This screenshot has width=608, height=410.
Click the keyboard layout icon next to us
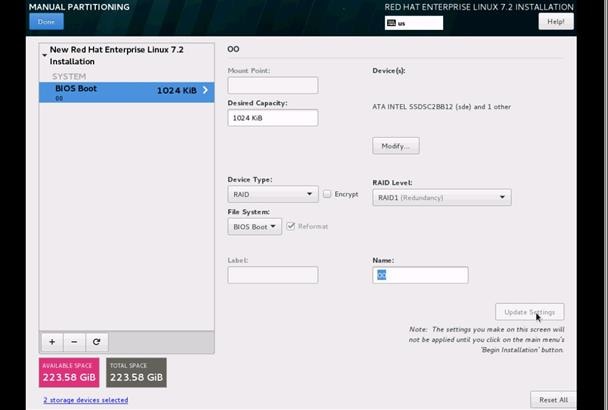[391, 23]
